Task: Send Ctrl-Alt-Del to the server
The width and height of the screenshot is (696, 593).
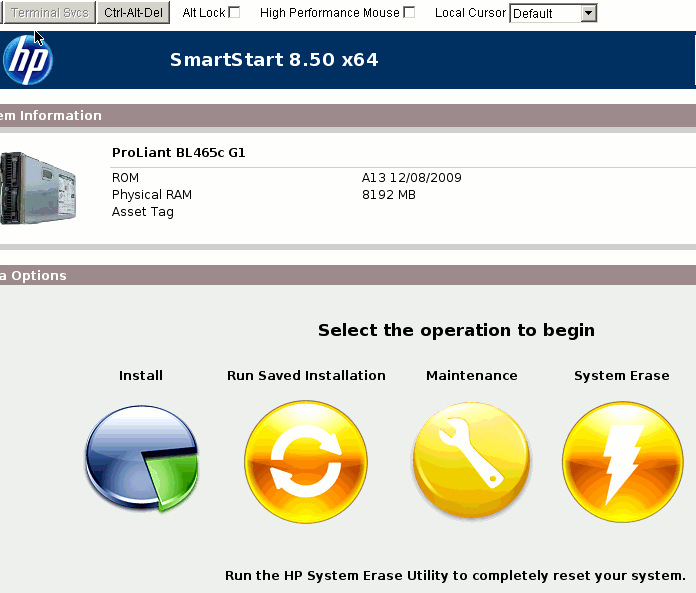Action: click(x=133, y=13)
